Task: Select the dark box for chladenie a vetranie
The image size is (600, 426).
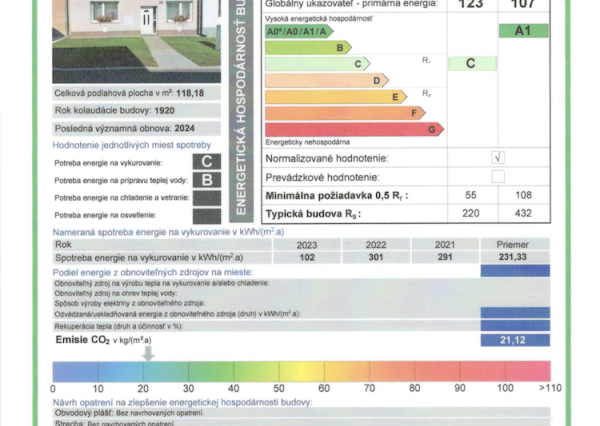Action: pos(206,197)
